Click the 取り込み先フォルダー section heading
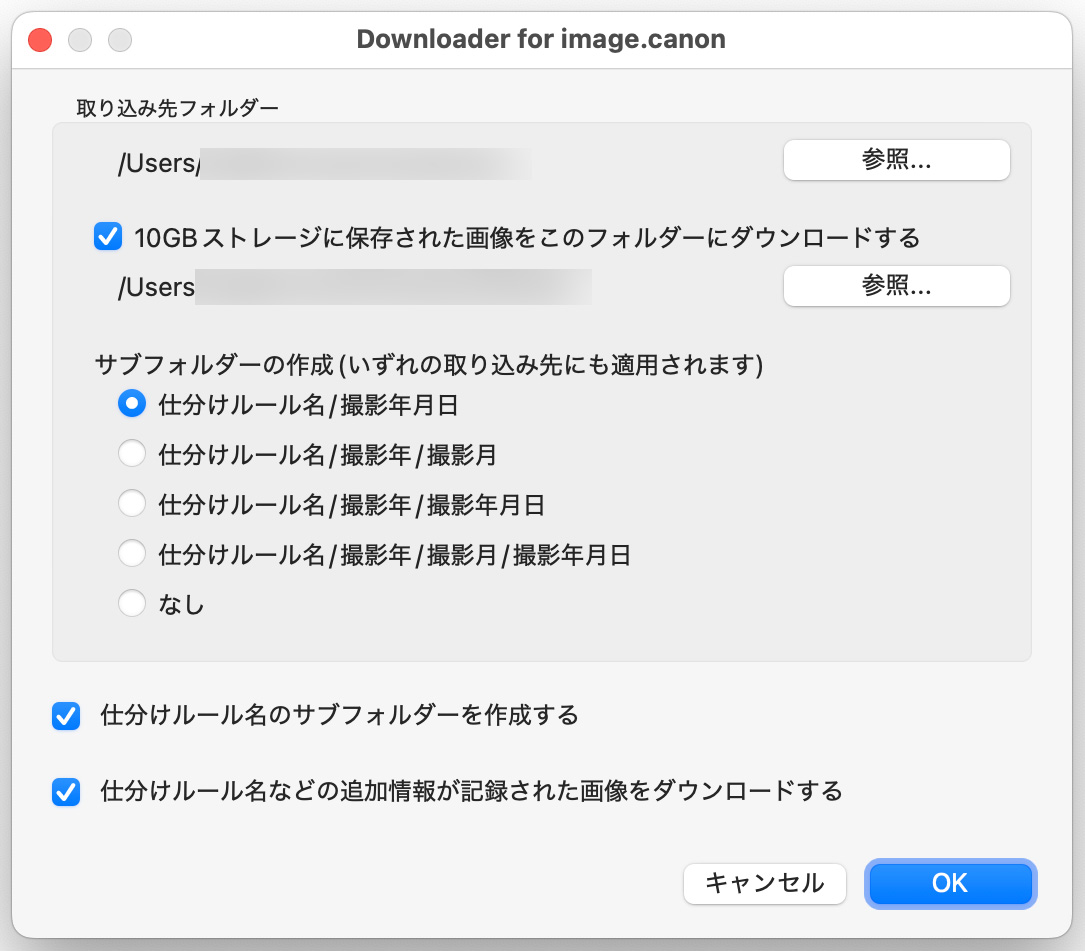This screenshot has width=1085, height=951. coord(177,107)
